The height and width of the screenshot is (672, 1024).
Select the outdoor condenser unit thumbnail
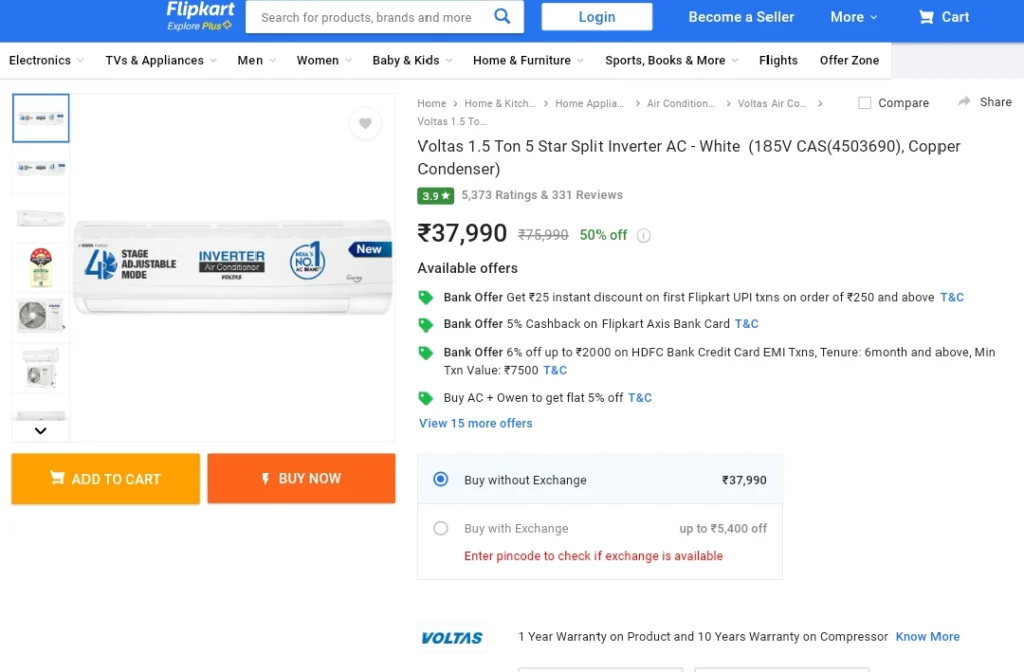click(40, 317)
